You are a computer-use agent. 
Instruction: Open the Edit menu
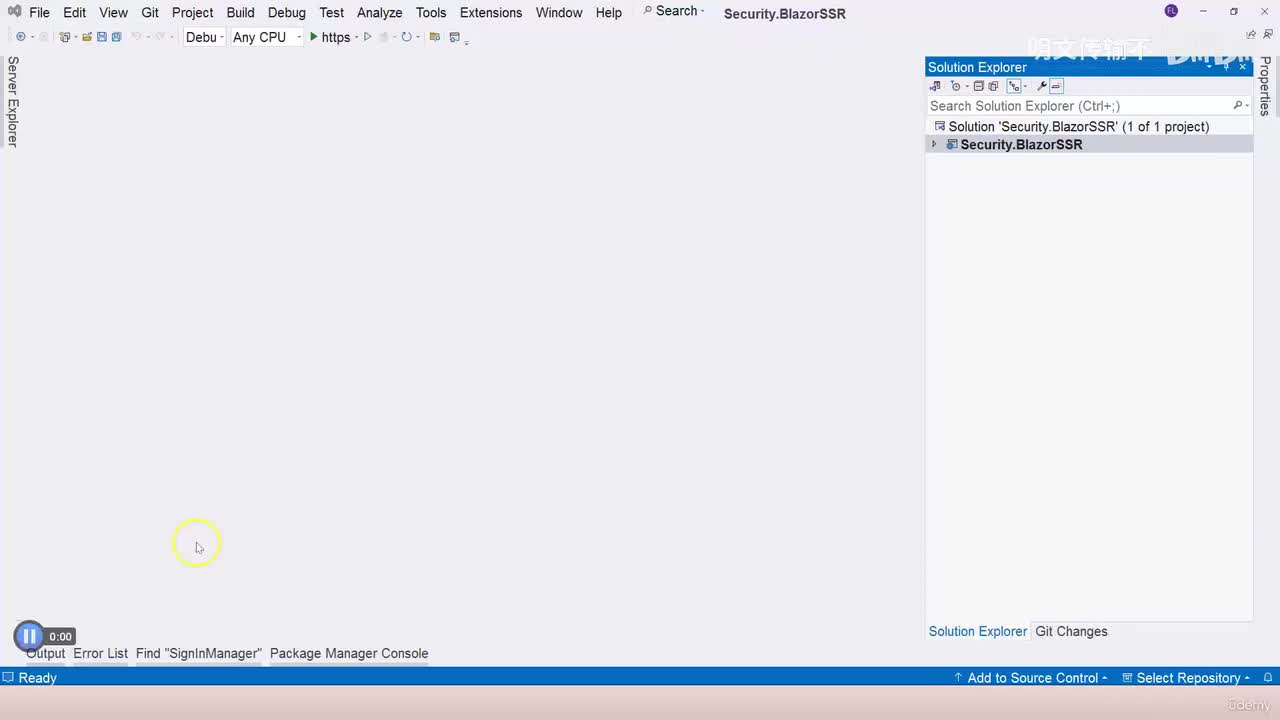click(x=74, y=13)
